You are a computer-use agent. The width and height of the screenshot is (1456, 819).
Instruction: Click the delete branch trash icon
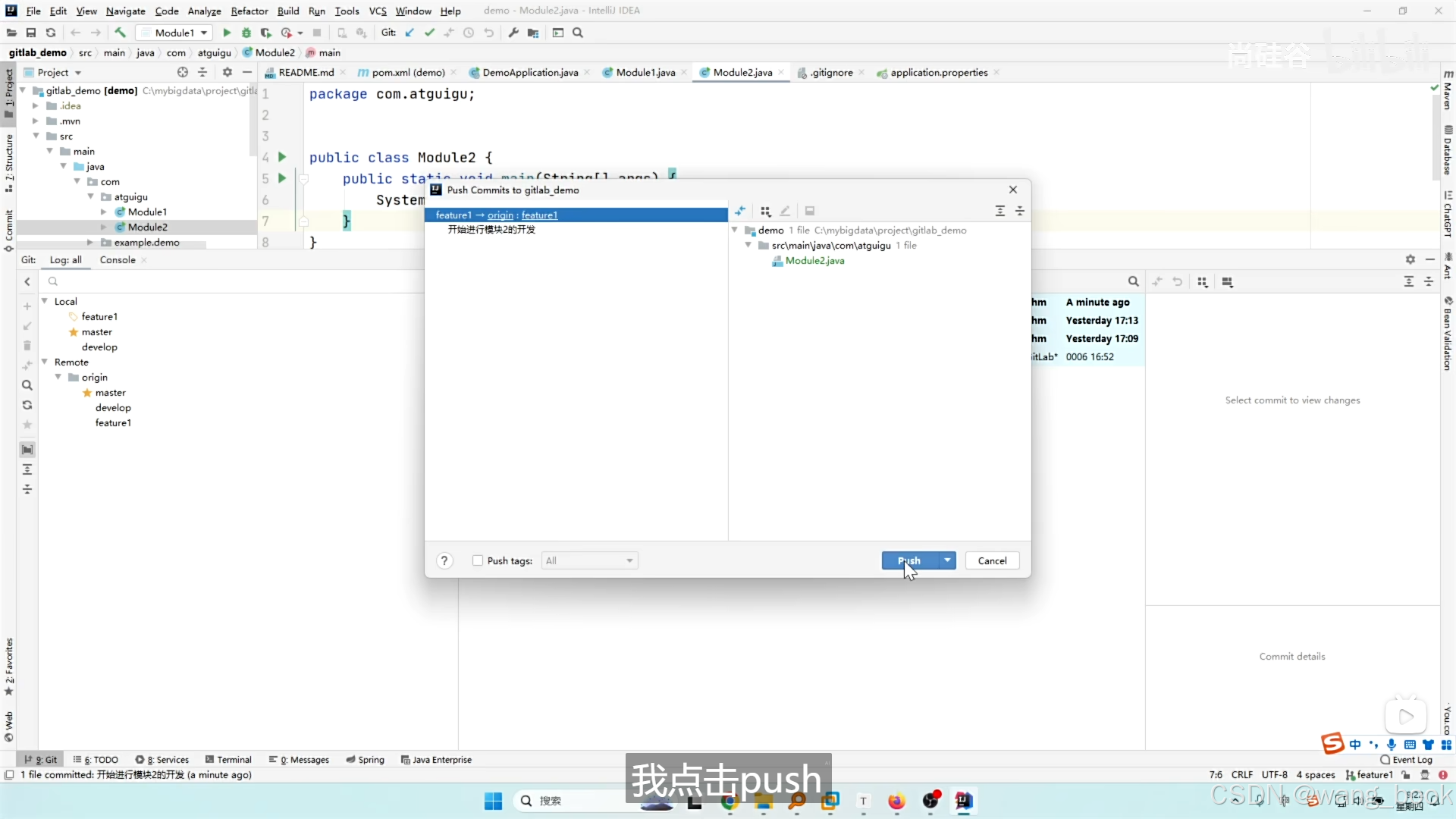27,346
